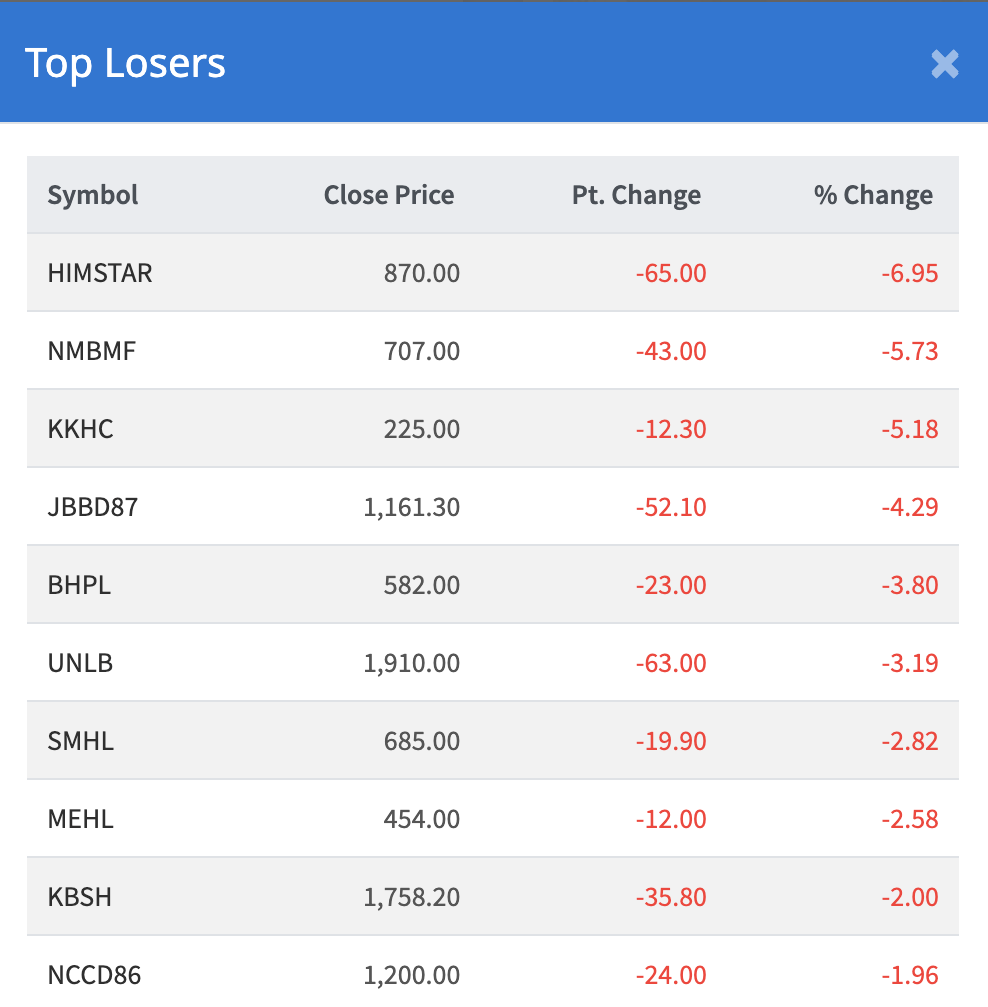
Task: Click the Symbol column header
Action: pyautogui.click(x=93, y=195)
